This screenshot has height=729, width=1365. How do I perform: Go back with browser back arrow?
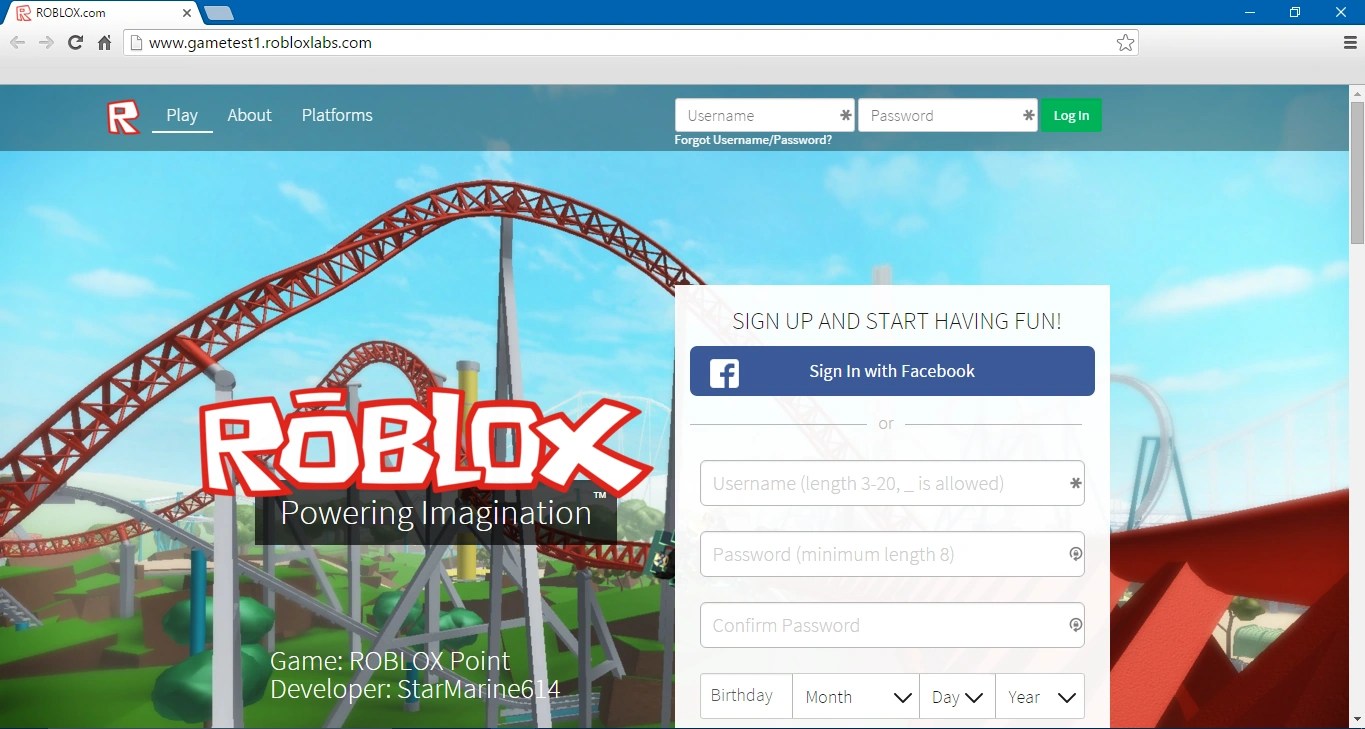point(17,42)
